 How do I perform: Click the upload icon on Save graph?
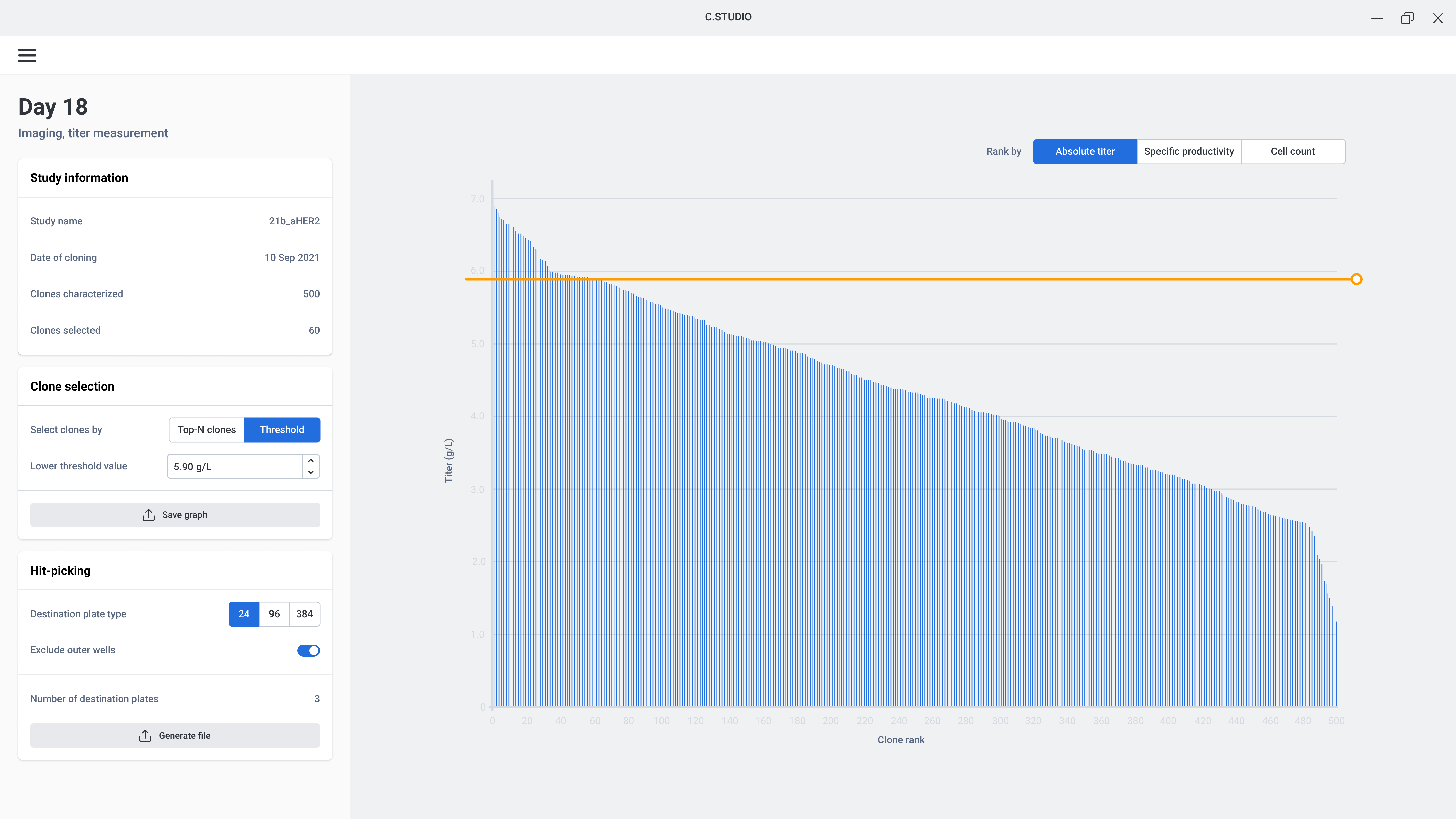[149, 515]
